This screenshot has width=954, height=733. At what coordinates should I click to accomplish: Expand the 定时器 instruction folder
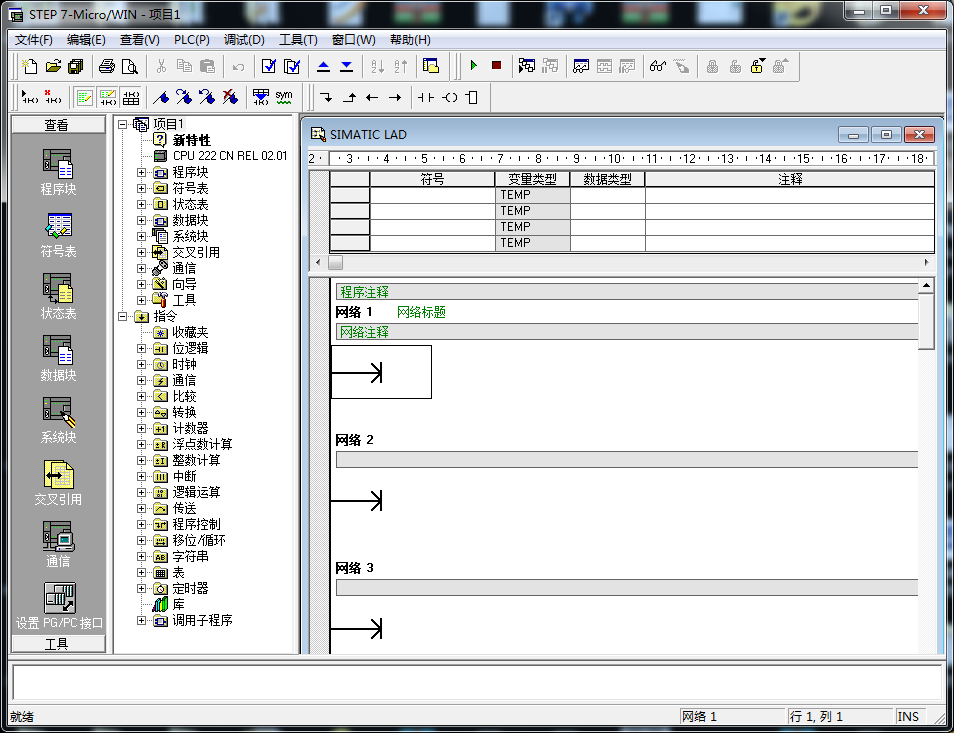click(x=141, y=588)
